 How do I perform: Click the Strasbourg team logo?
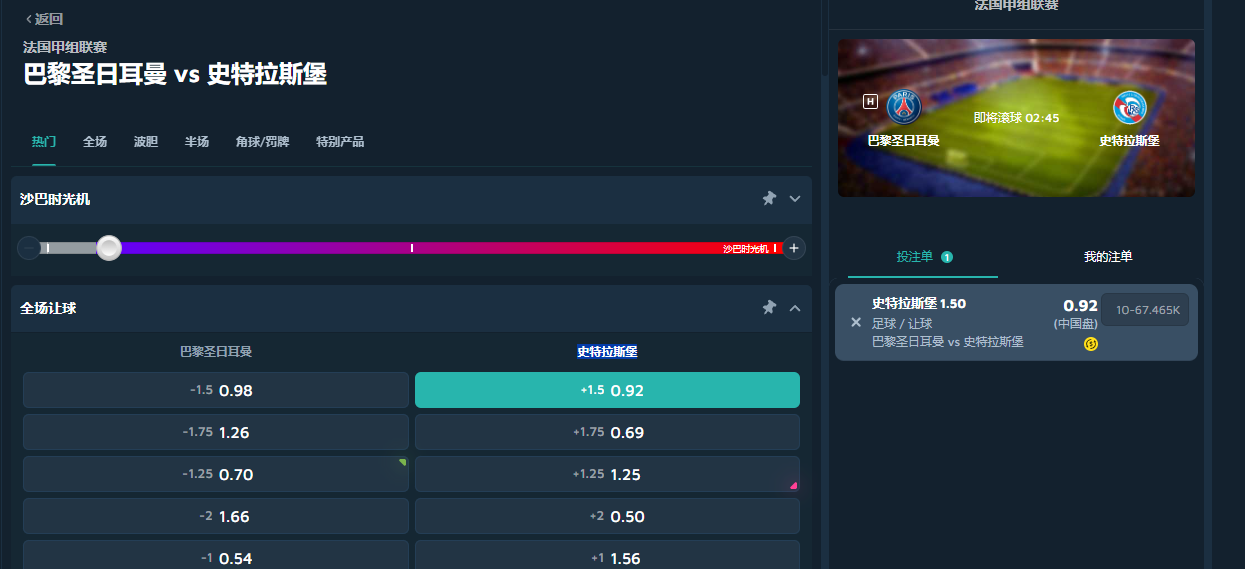pyautogui.click(x=1129, y=106)
